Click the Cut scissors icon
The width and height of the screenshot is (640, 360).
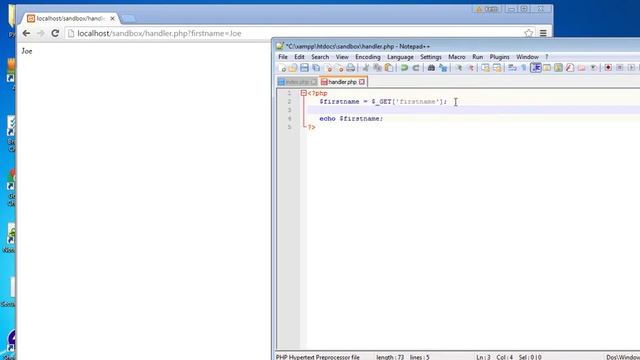pos(365,68)
